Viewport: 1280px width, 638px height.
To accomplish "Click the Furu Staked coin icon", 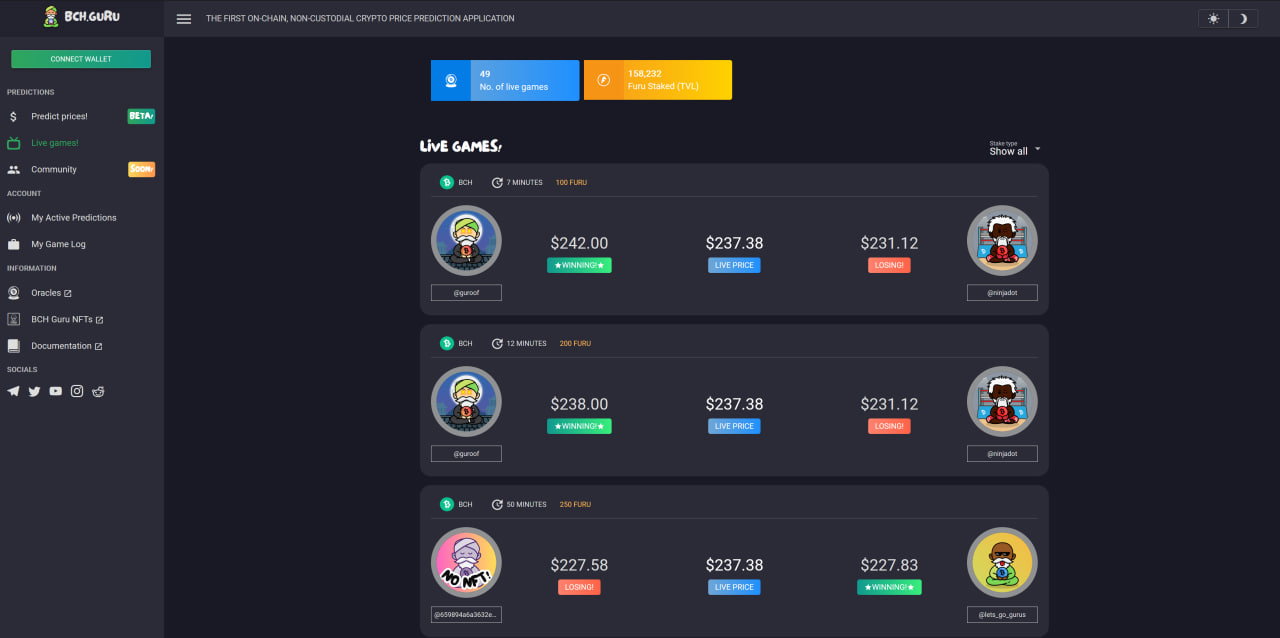I will [x=604, y=81].
